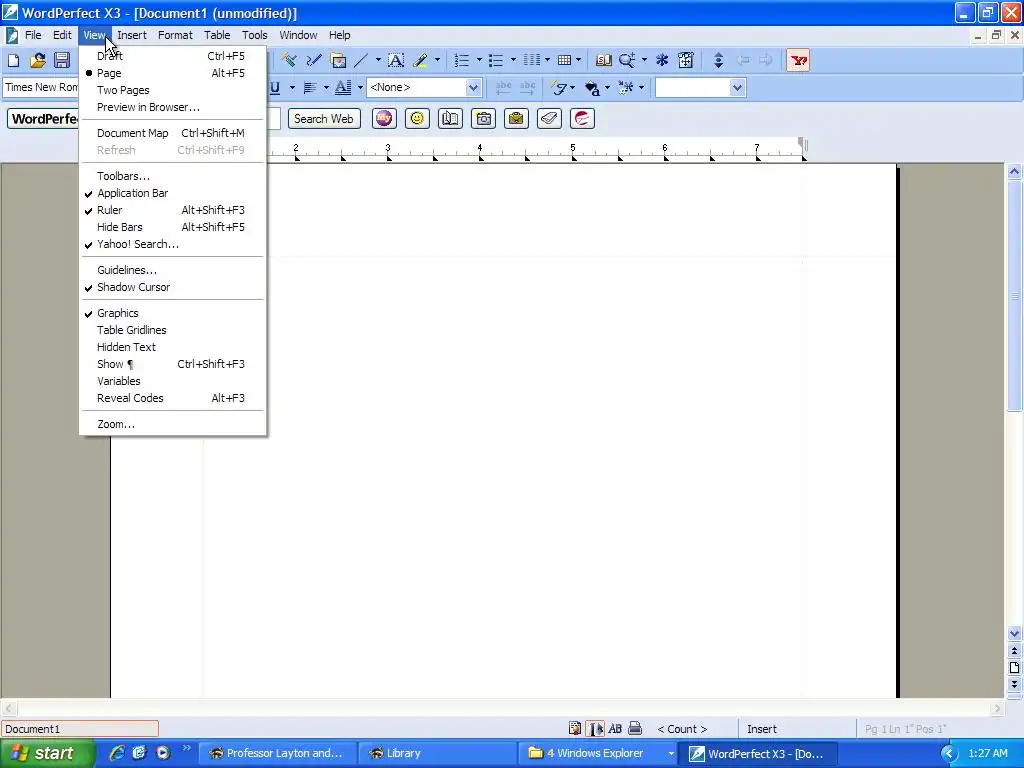This screenshot has height=768, width=1024.
Task: Click the vertical scrollbar down arrow
Action: (1014, 633)
